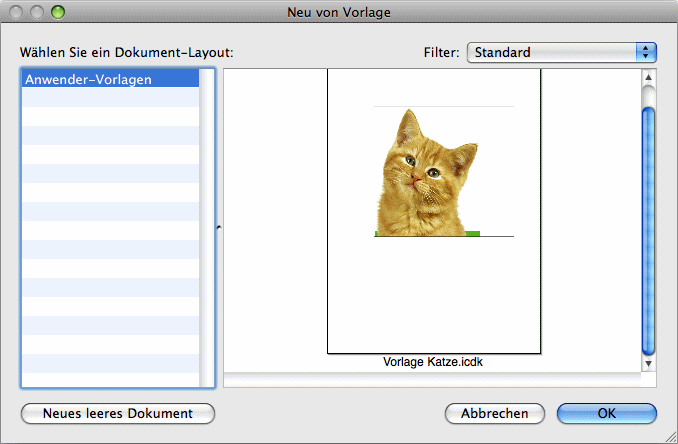Image resolution: width=678 pixels, height=444 pixels.
Task: Open the Filter dropdown showing Standard
Action: click(560, 52)
